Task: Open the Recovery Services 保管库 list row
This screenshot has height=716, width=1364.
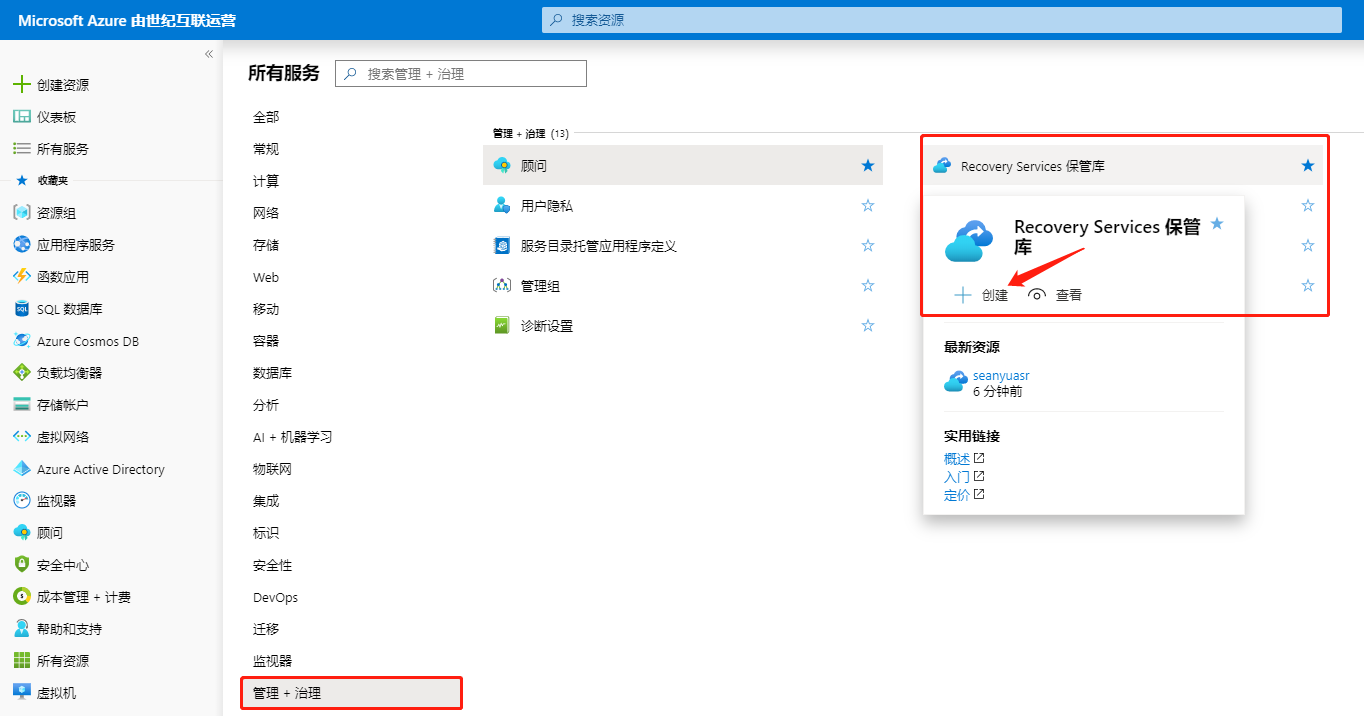Action: (x=1123, y=165)
